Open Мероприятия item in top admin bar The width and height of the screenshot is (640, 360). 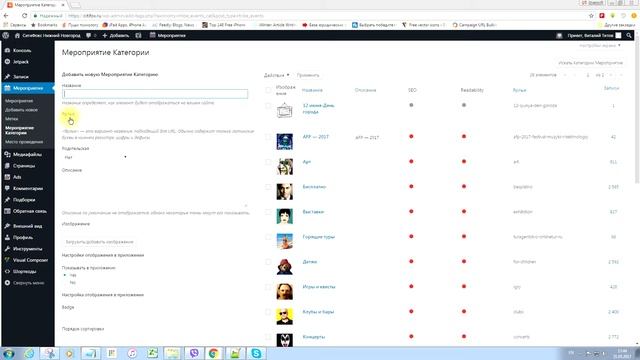pyautogui.click(x=168, y=36)
